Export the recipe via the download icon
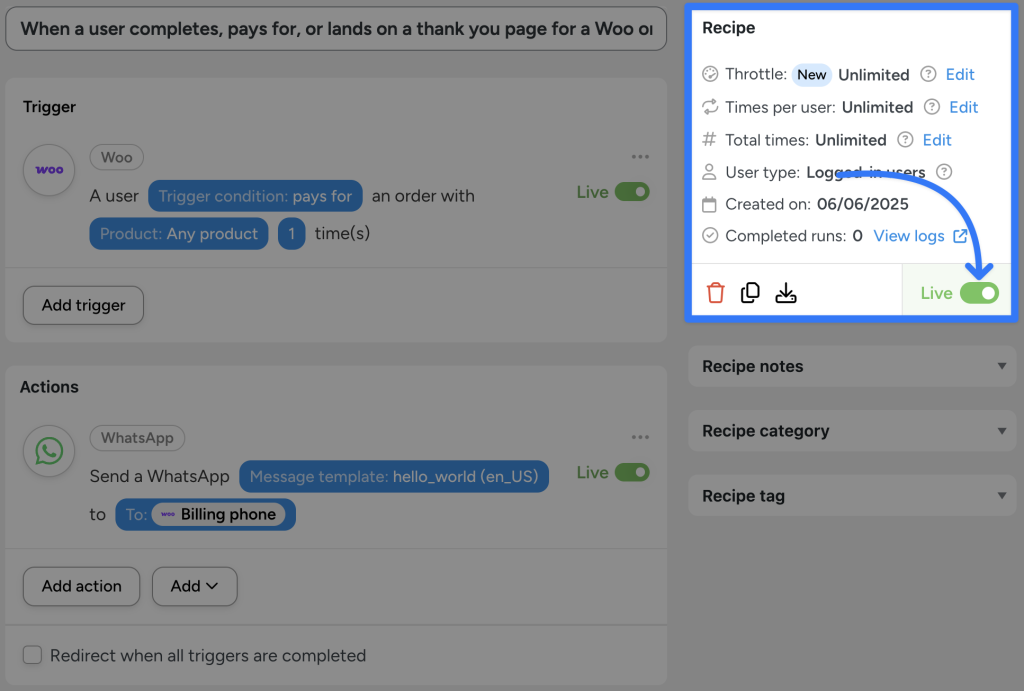This screenshot has width=1024, height=691. click(x=786, y=292)
